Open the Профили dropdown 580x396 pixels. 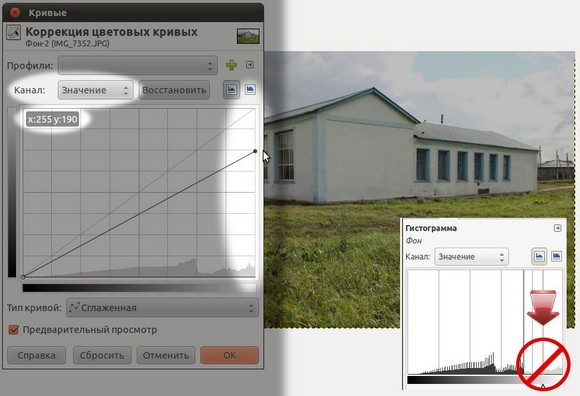click(138, 65)
